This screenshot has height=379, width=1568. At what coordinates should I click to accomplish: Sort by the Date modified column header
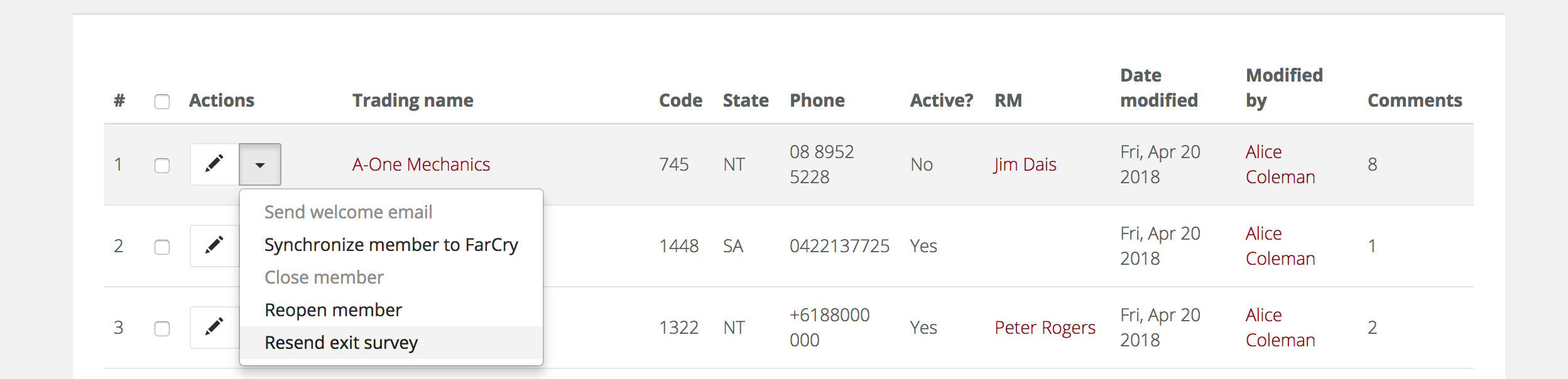pyautogui.click(x=1159, y=88)
